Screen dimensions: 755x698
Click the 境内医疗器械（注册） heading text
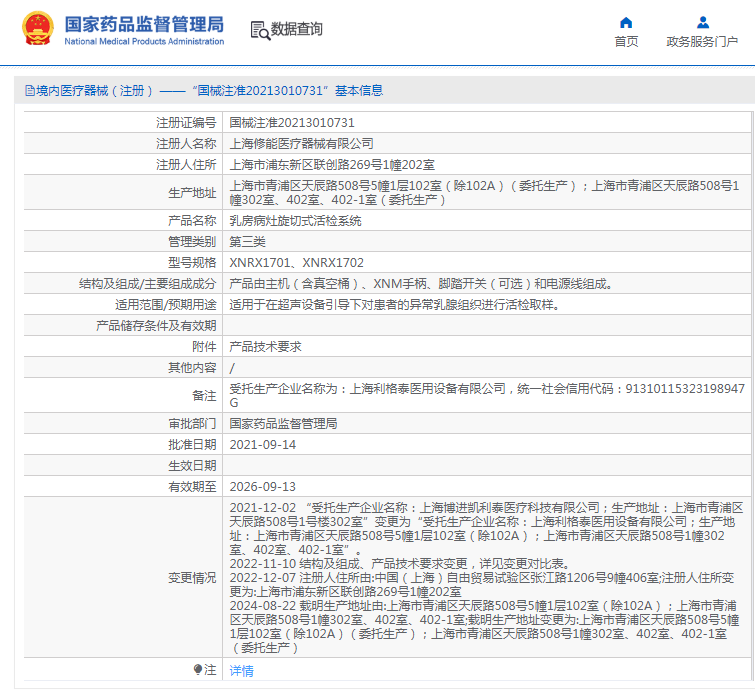point(95,90)
